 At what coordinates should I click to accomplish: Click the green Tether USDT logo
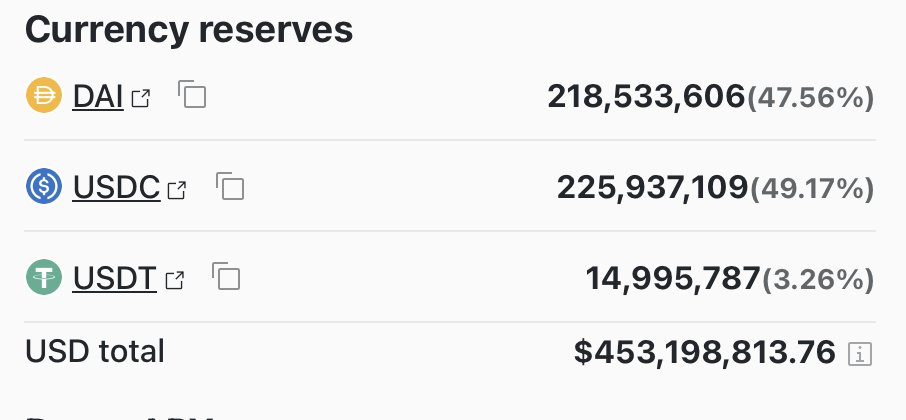point(44,277)
